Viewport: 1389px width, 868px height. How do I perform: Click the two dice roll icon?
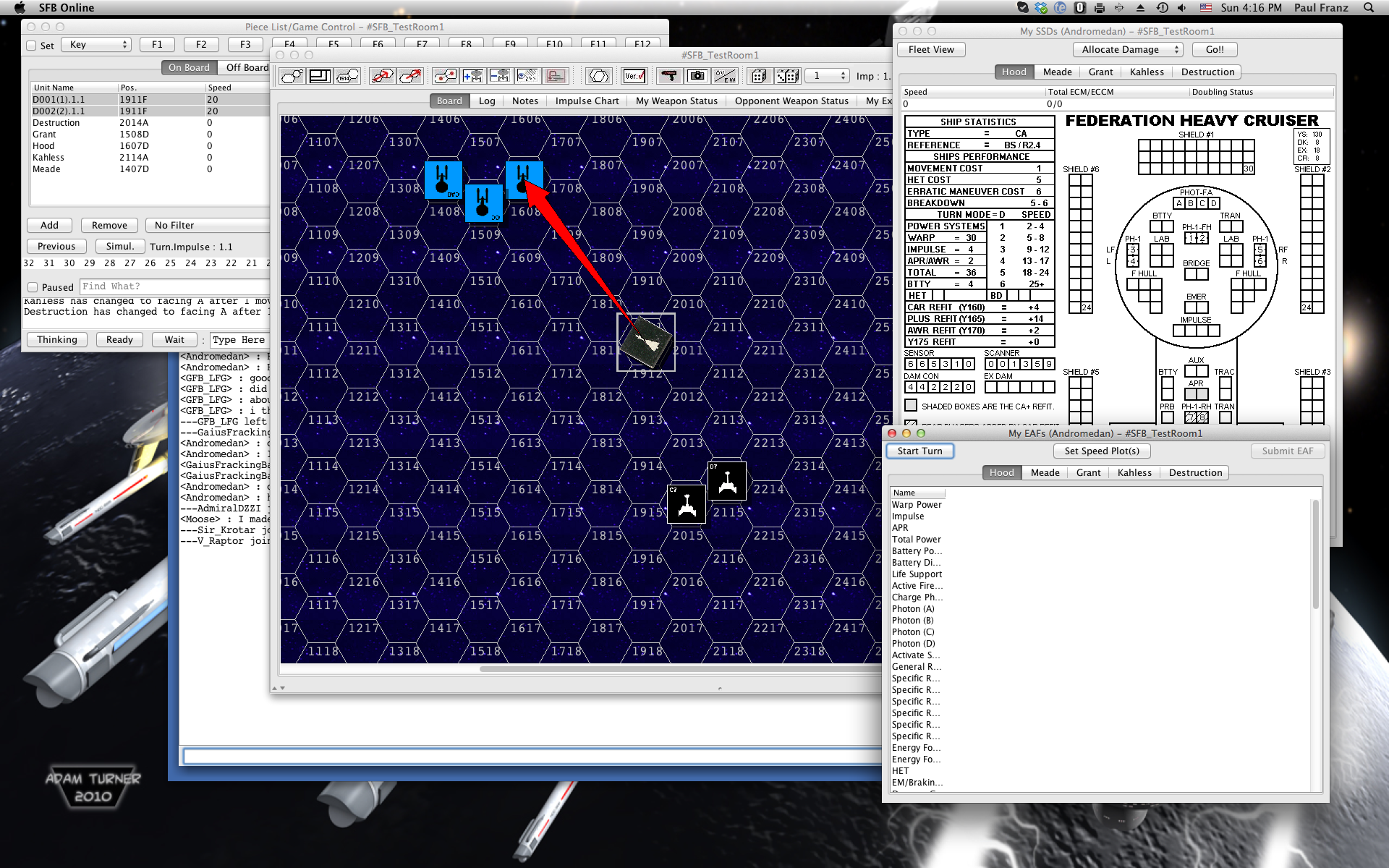pyautogui.click(x=787, y=76)
